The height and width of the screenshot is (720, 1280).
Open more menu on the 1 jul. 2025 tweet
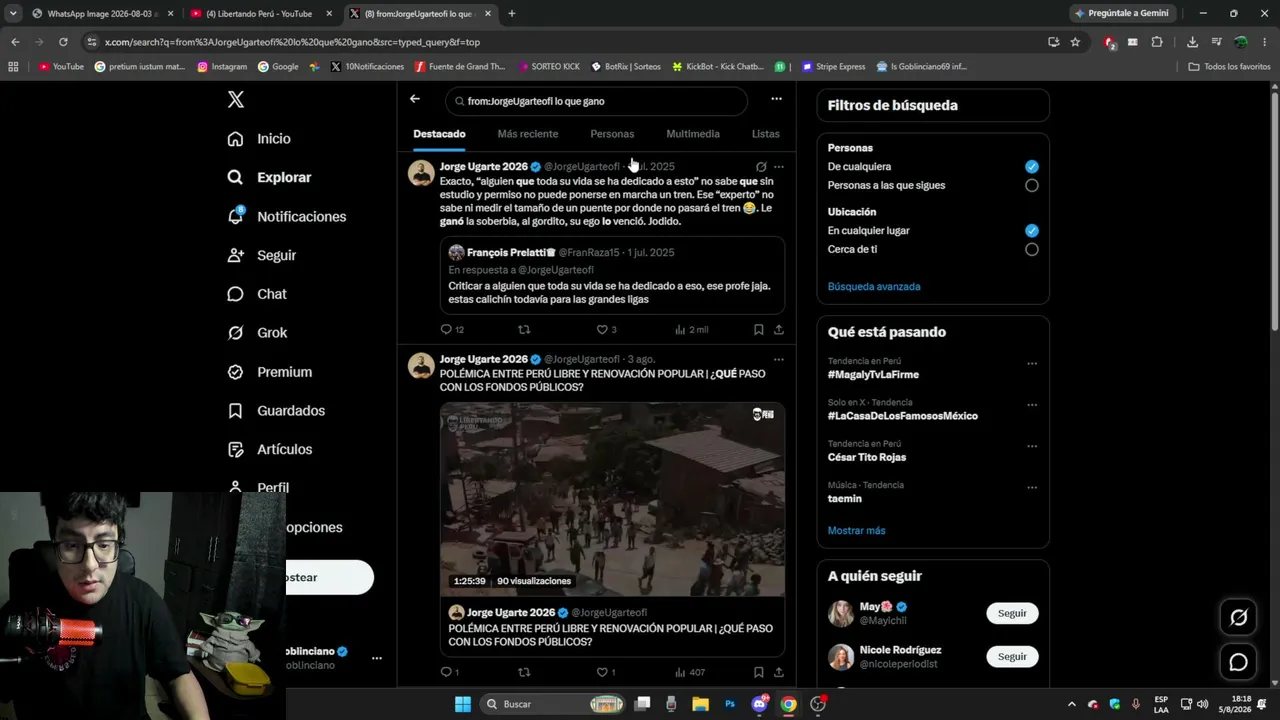(779, 167)
